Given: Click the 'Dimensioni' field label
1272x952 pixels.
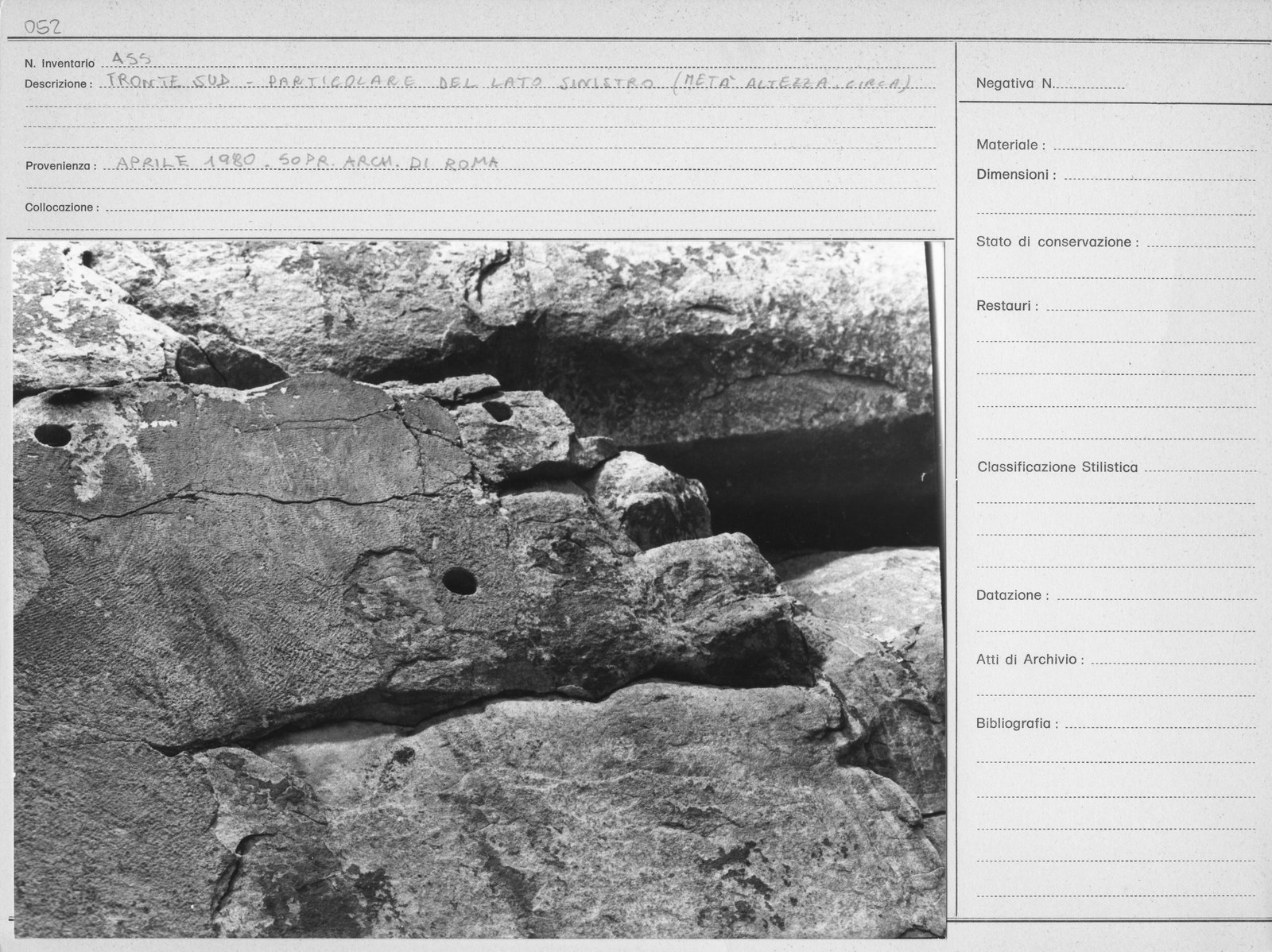Looking at the screenshot, I should click(x=1016, y=175).
